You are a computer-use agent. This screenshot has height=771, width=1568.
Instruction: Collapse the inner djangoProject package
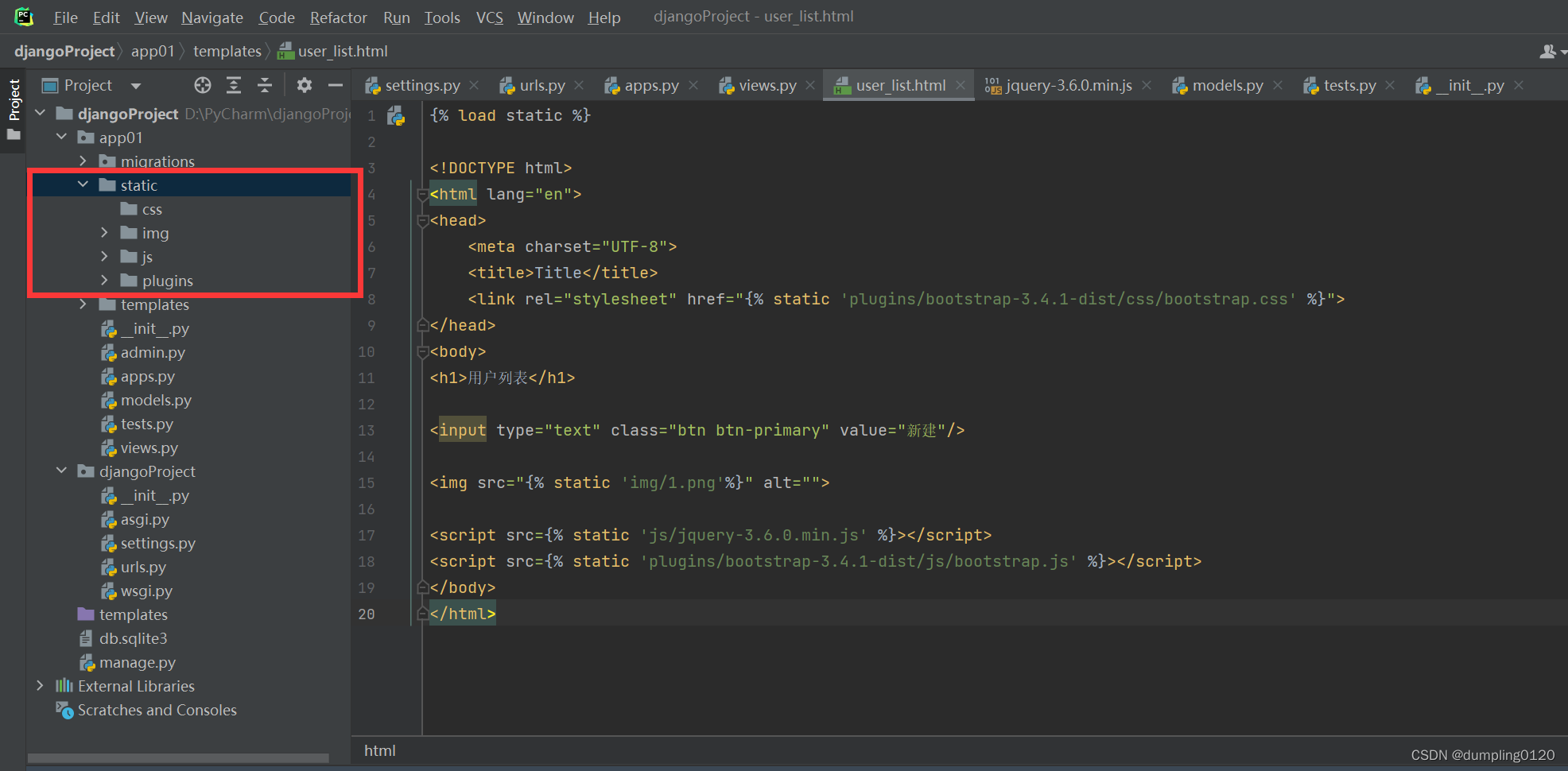pyautogui.click(x=61, y=471)
